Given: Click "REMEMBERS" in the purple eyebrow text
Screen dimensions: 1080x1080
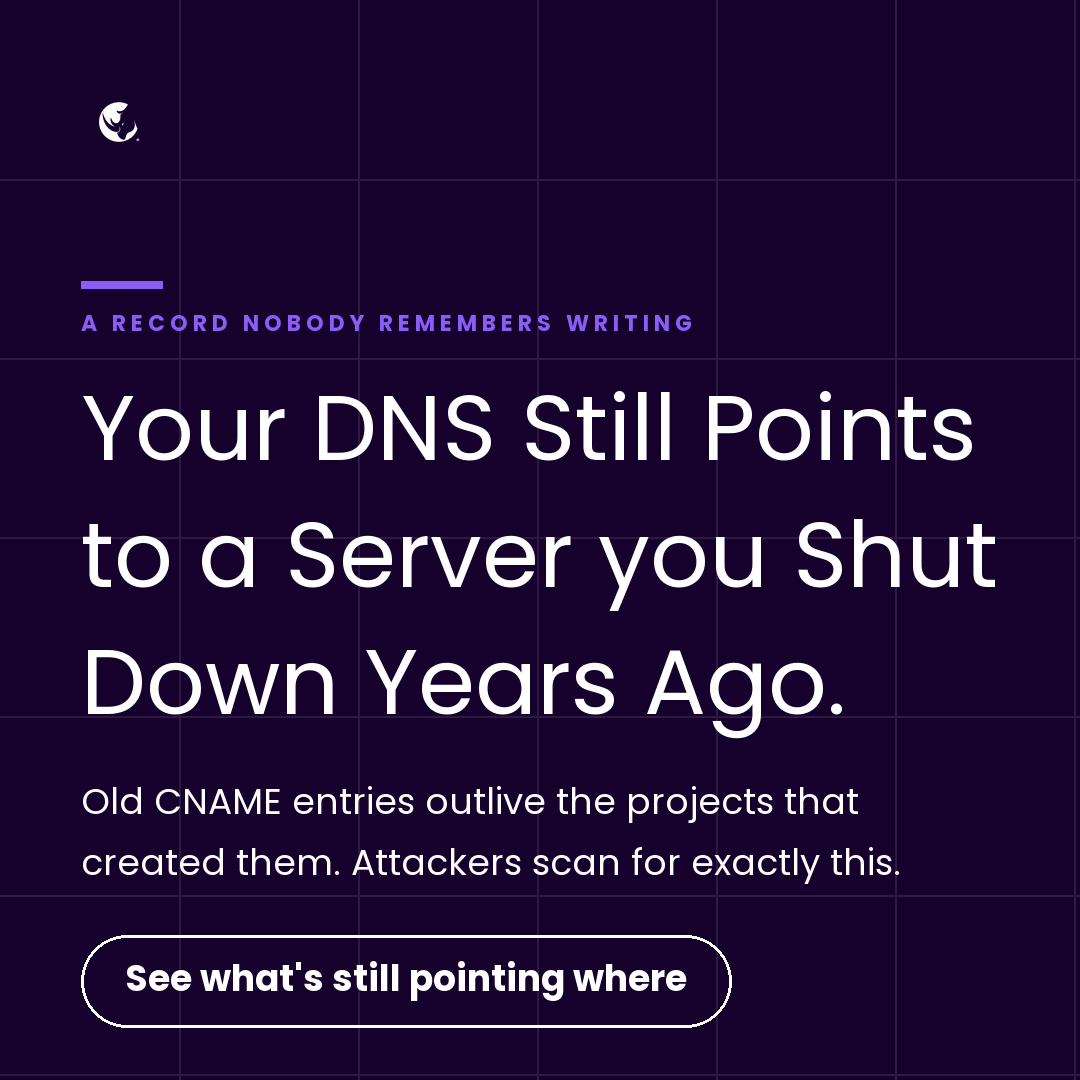Looking at the screenshot, I should click(x=466, y=323).
